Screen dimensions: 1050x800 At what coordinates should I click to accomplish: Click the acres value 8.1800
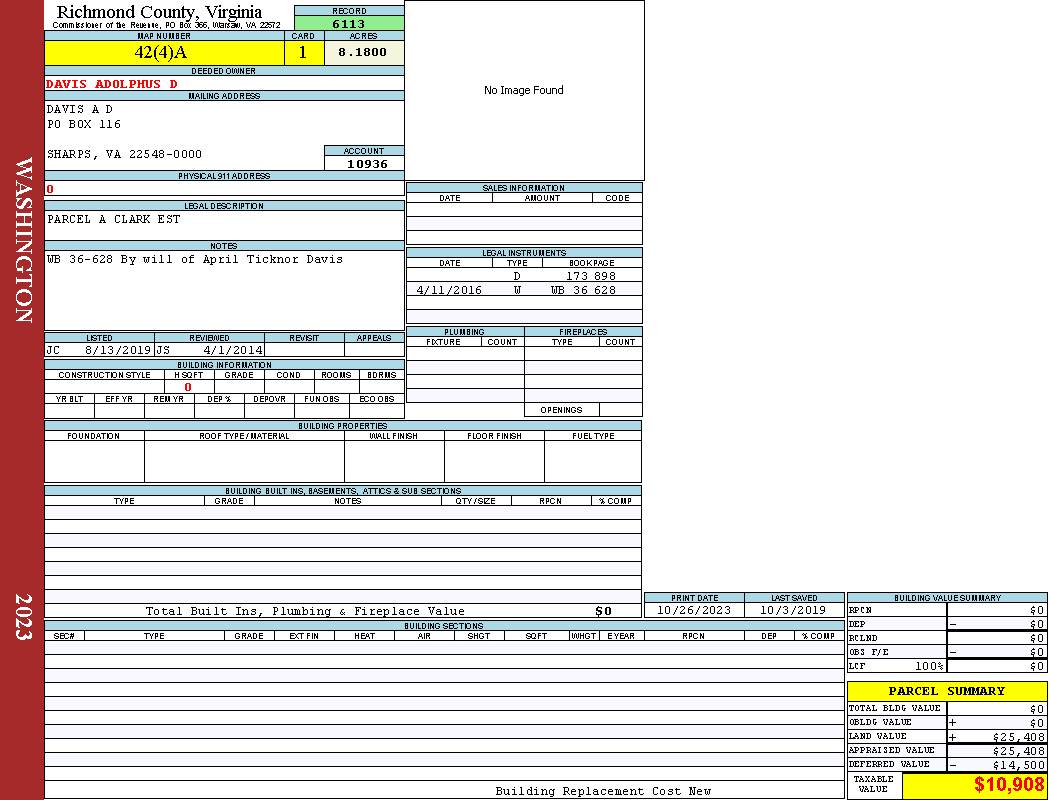click(x=364, y=52)
